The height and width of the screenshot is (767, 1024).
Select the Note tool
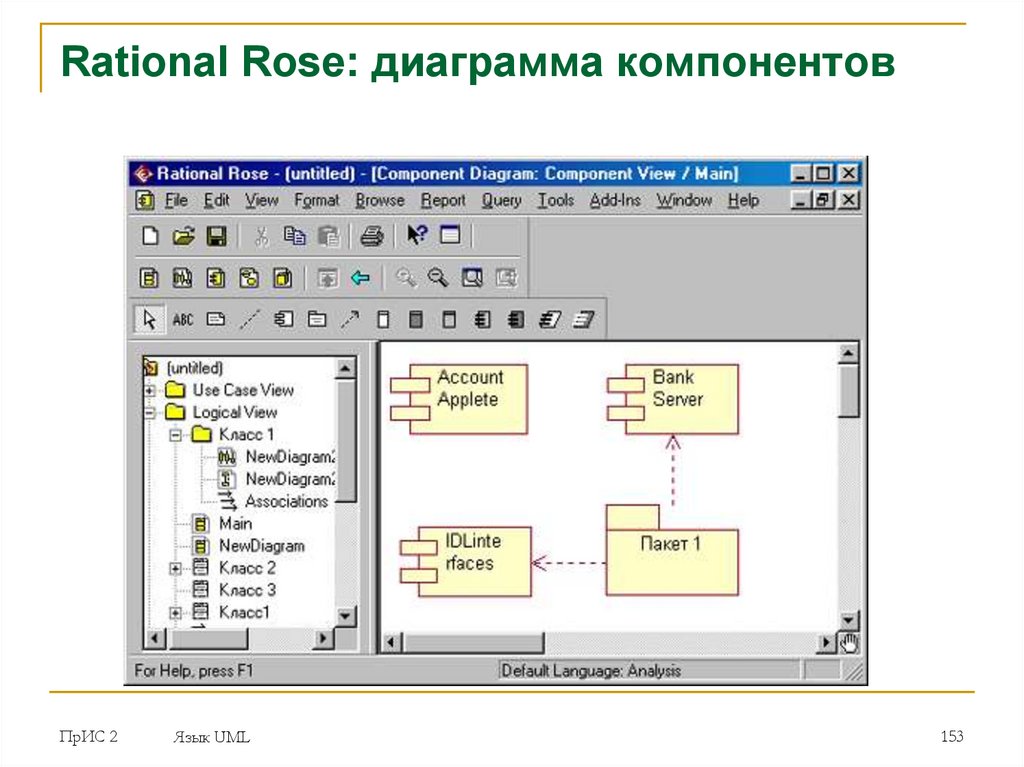click(216, 319)
